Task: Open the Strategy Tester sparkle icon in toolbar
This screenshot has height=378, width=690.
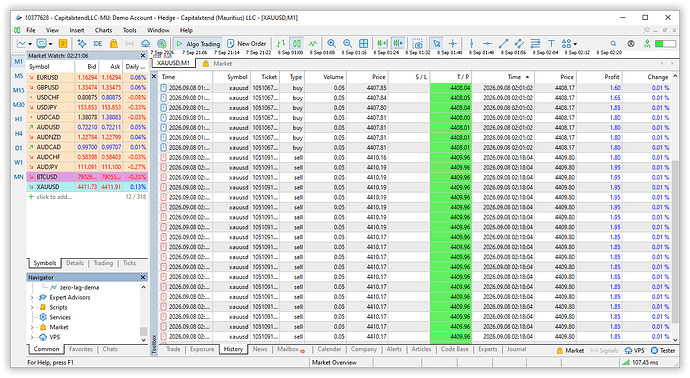Action: click(81, 44)
